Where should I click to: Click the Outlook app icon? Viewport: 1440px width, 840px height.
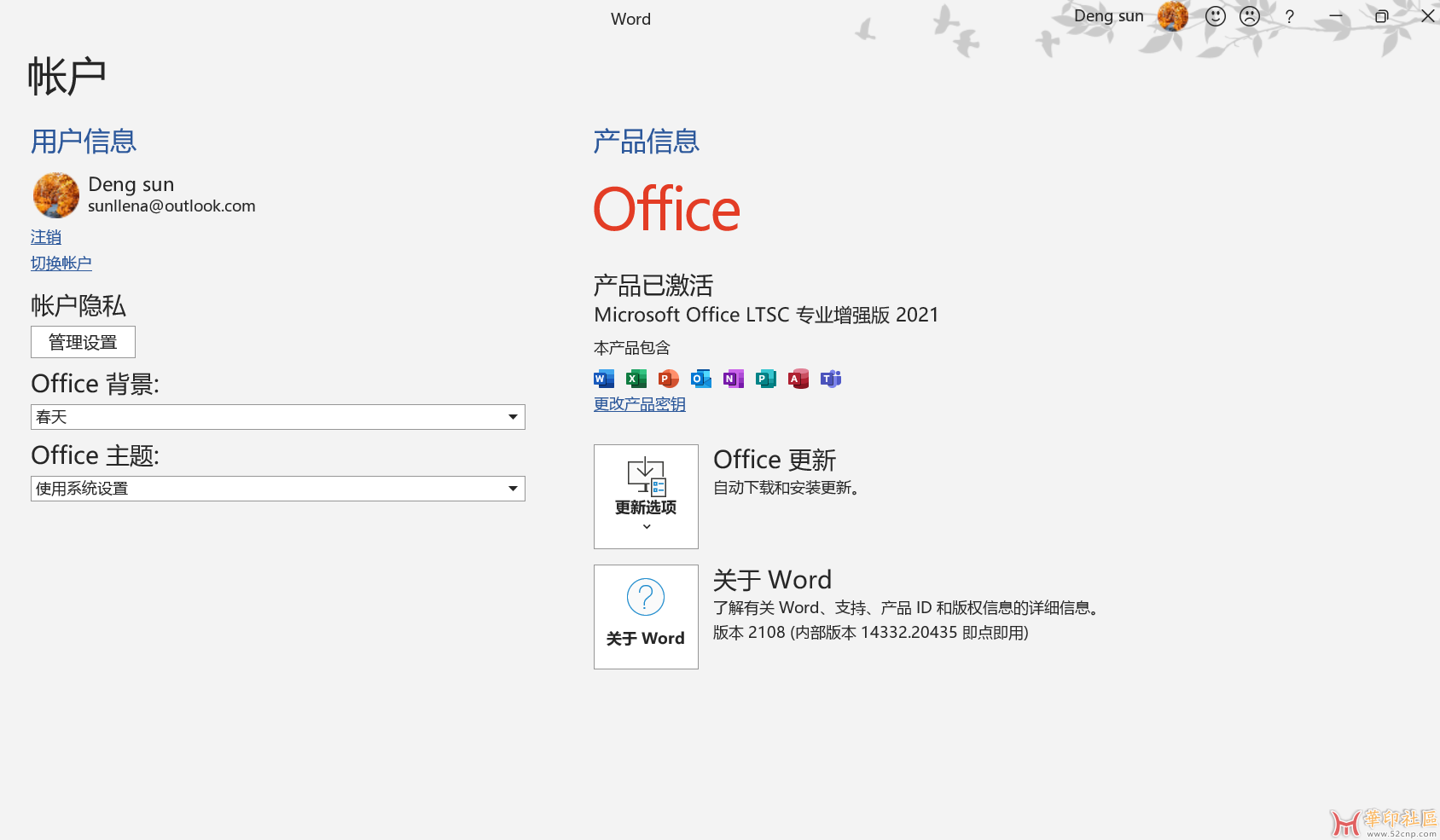[701, 379]
